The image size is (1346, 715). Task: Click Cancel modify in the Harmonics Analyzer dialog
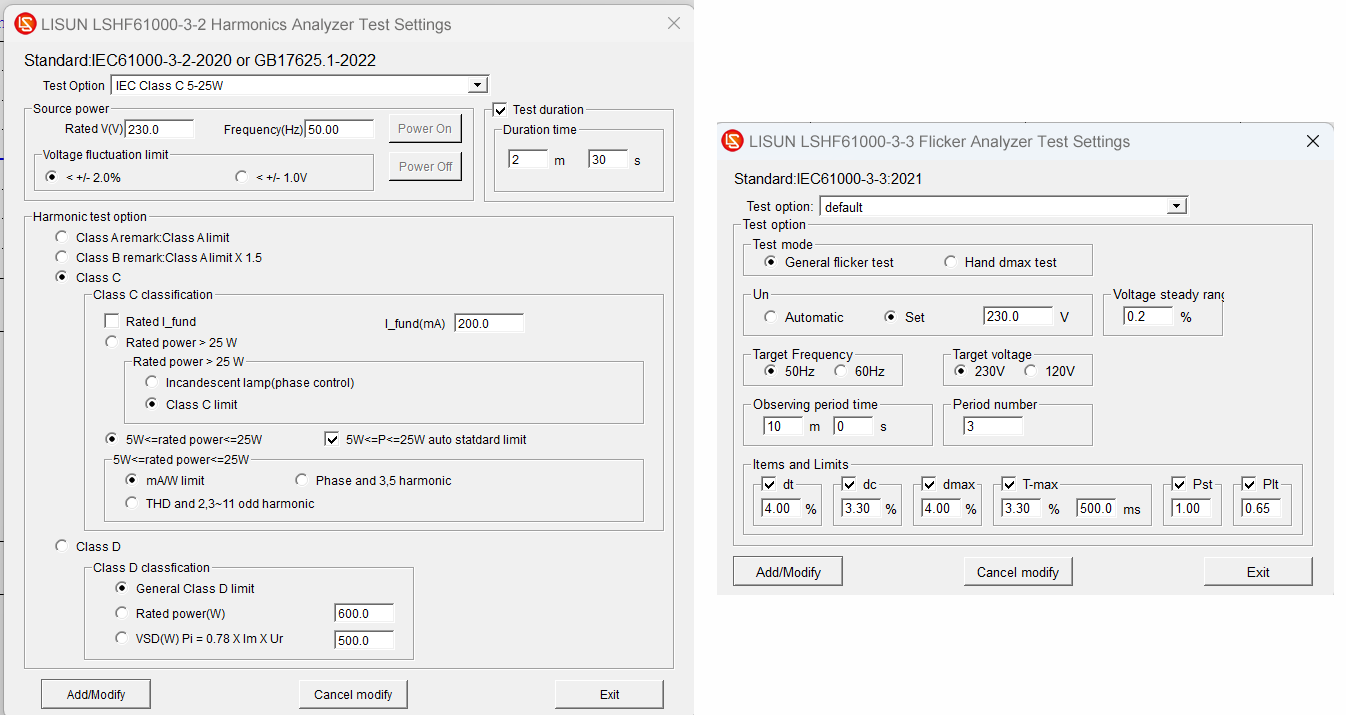(x=353, y=693)
